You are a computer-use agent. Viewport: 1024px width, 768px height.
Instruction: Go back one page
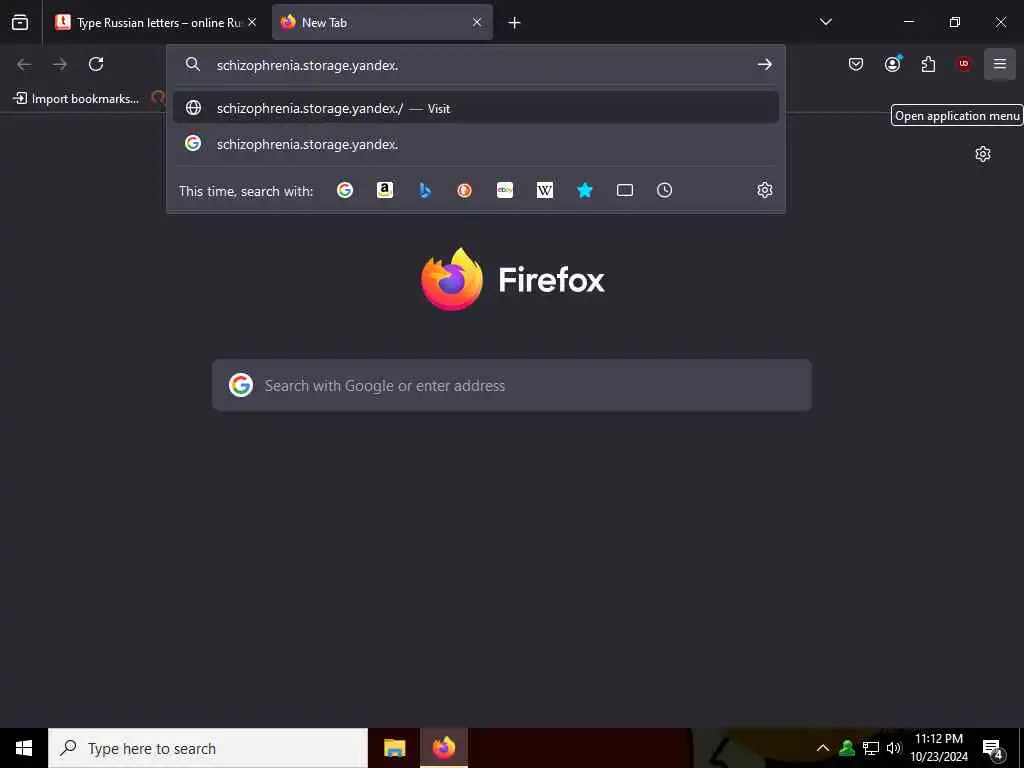(24, 64)
